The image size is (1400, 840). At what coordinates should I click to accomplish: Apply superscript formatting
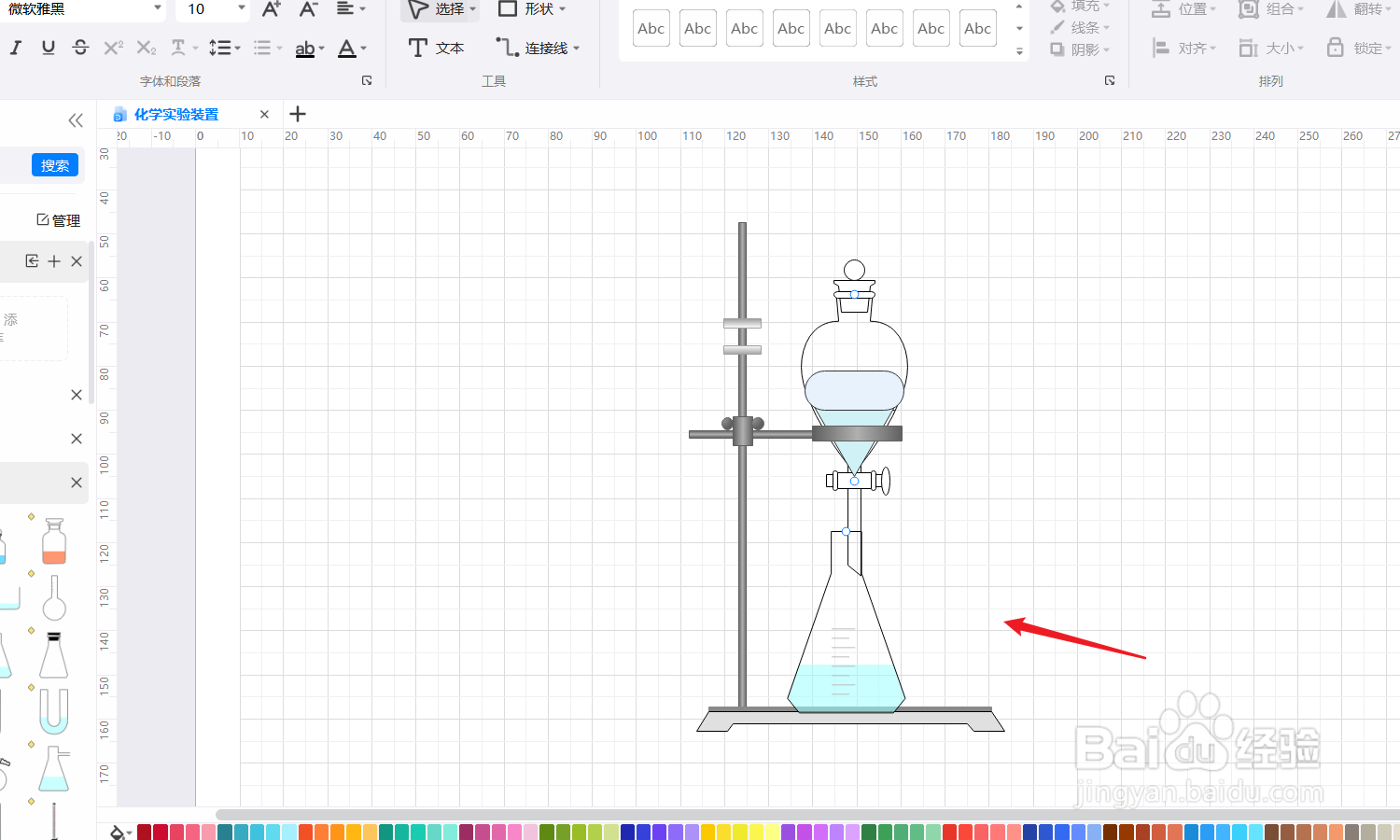coord(113,48)
